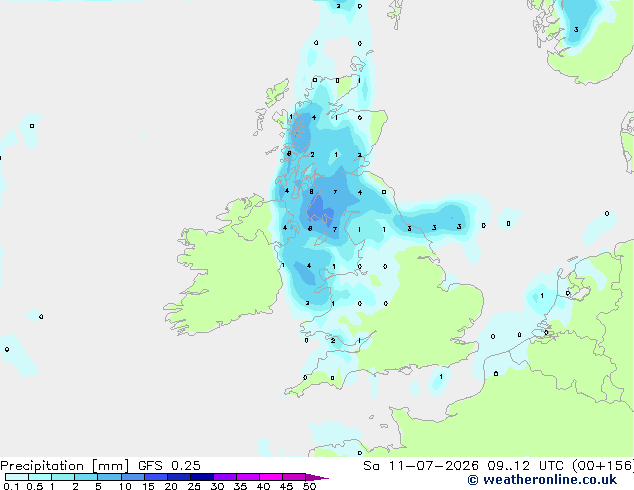Click the "09..12 UTC" time range text
Screen dimensions: 634x490
pos(525,466)
